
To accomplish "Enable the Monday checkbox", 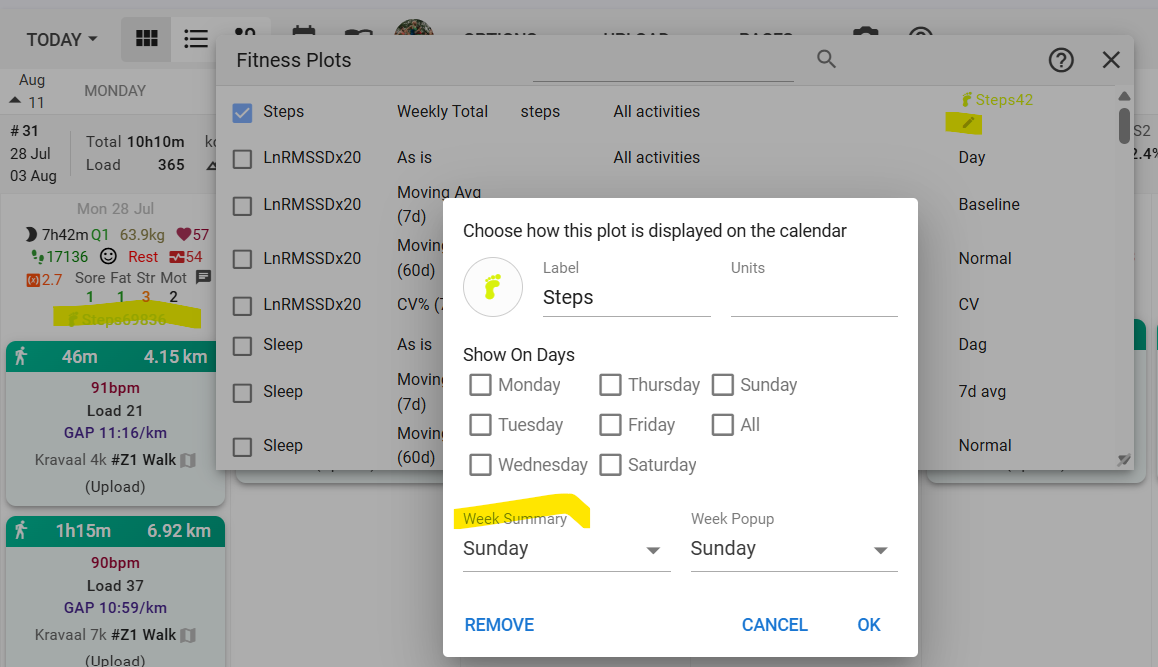I will point(481,385).
